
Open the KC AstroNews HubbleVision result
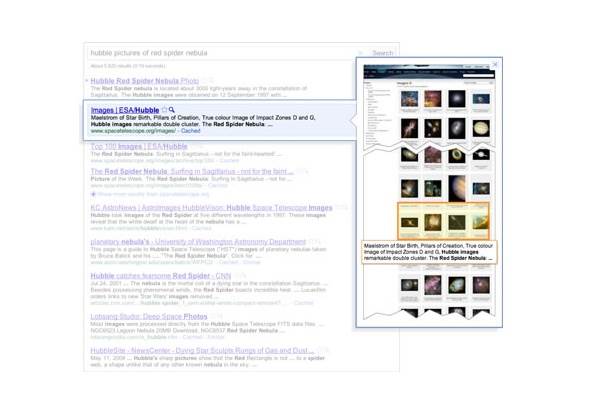(x=211, y=208)
